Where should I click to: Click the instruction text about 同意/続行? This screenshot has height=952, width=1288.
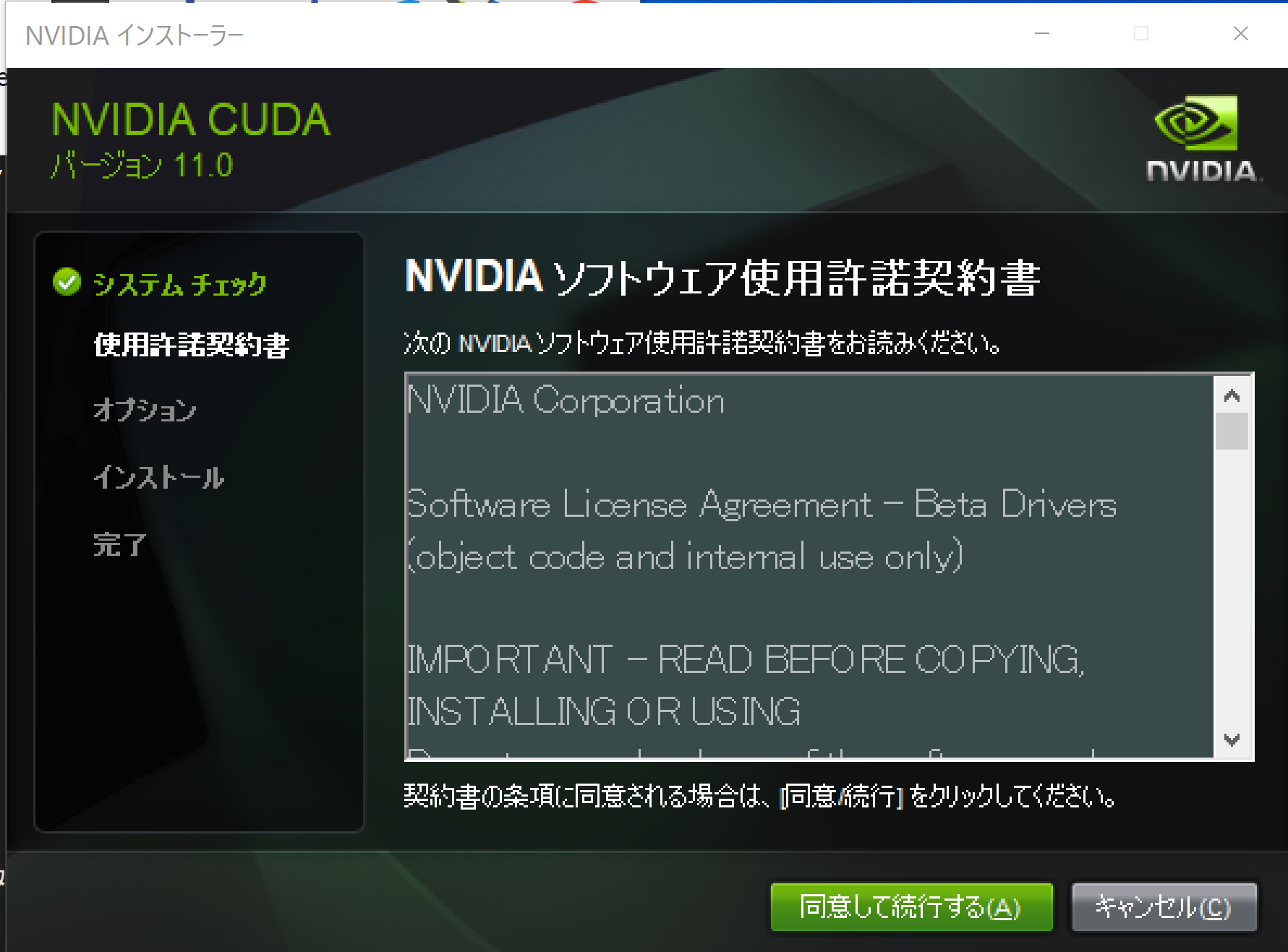(x=760, y=796)
